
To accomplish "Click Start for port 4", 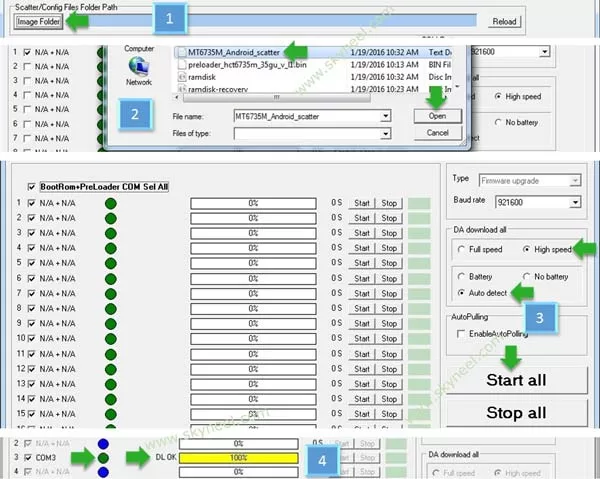I will coord(362,248).
